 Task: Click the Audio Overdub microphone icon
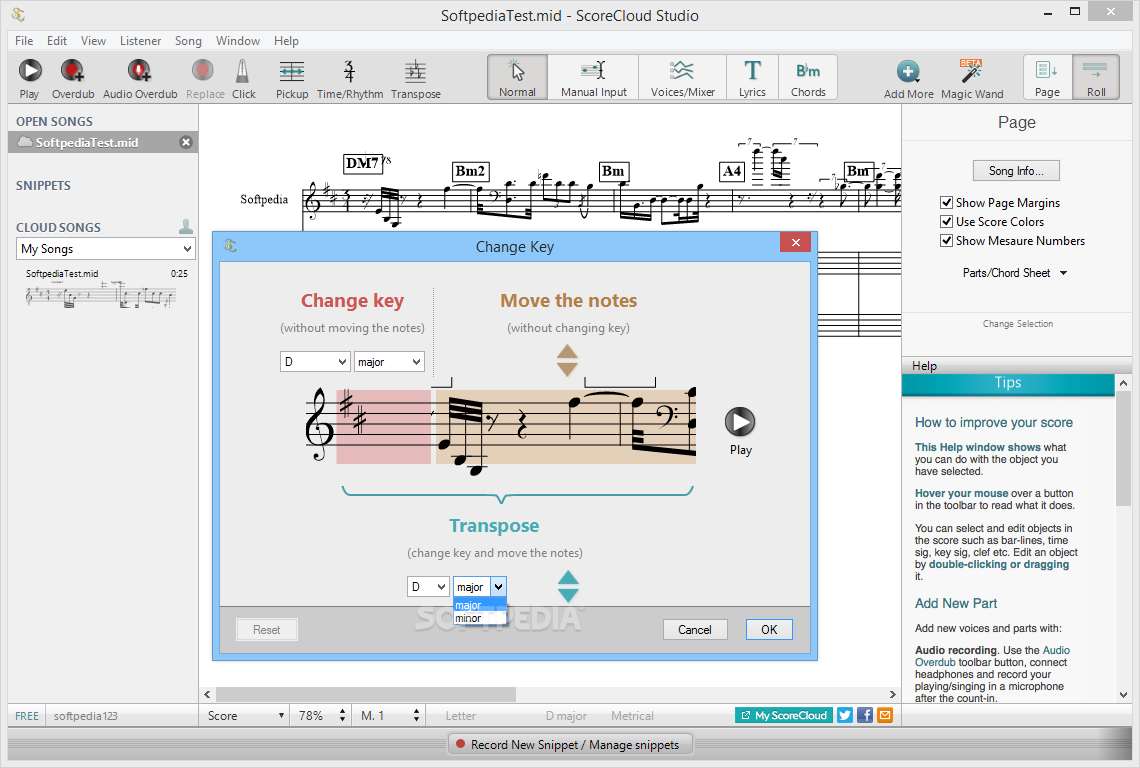point(140,71)
